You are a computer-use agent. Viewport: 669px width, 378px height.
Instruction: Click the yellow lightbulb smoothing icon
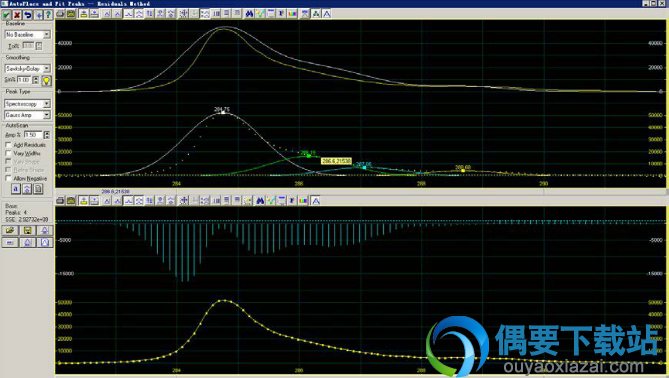coord(46,80)
